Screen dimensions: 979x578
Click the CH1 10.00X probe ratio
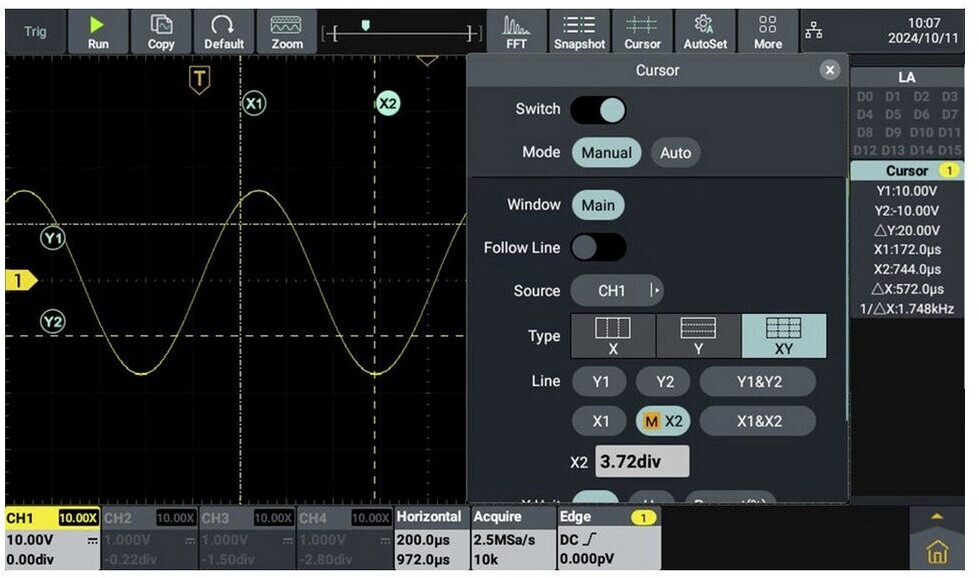click(78, 518)
